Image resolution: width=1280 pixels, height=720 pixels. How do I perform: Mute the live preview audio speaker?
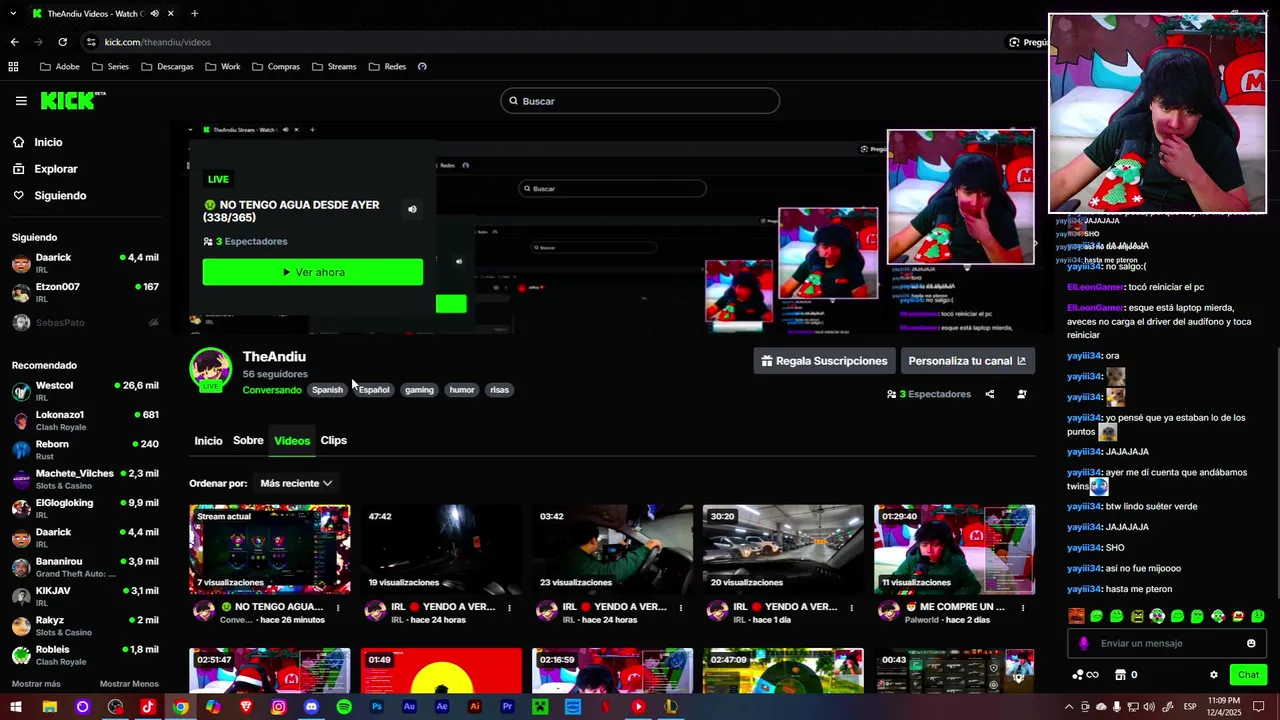coord(412,210)
